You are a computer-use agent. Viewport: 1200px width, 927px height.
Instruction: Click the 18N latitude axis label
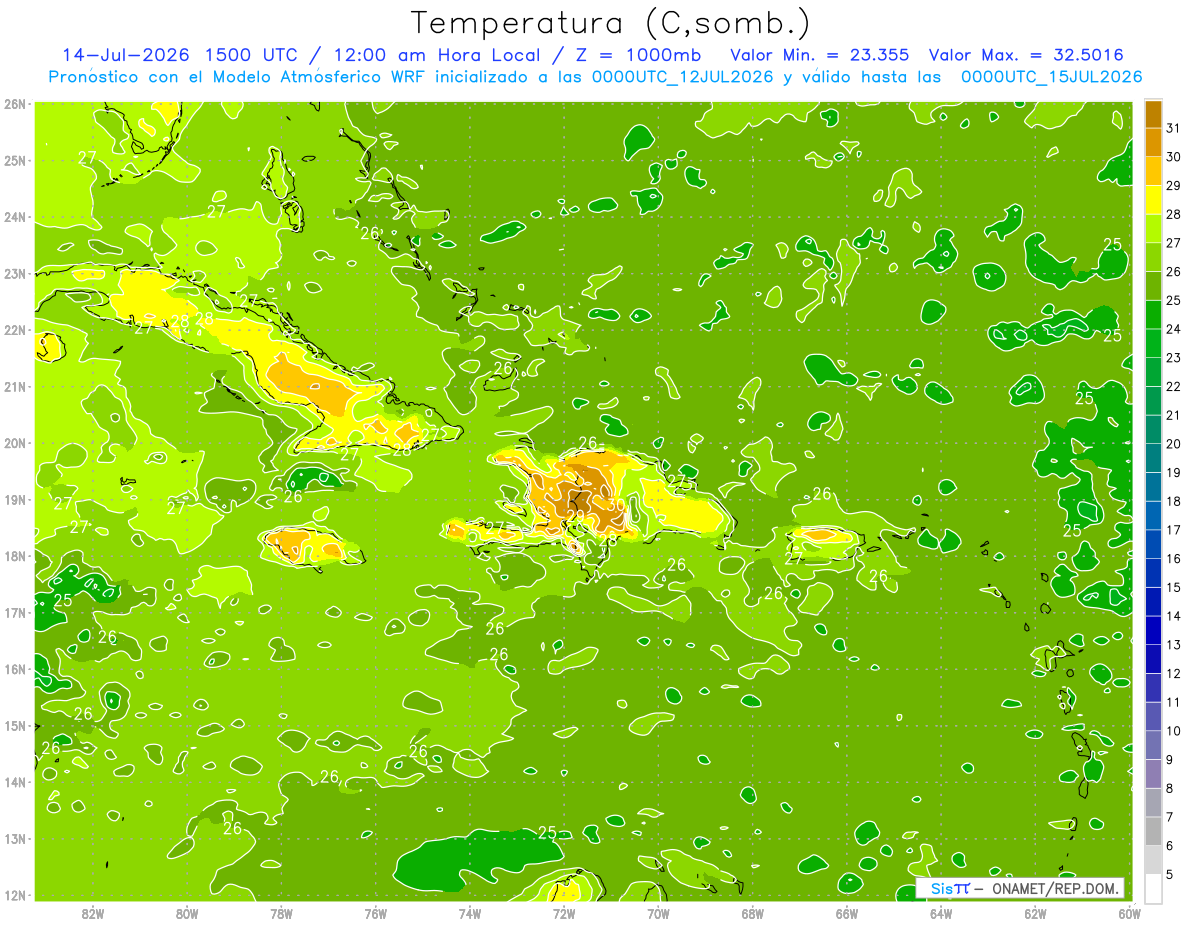point(15,556)
